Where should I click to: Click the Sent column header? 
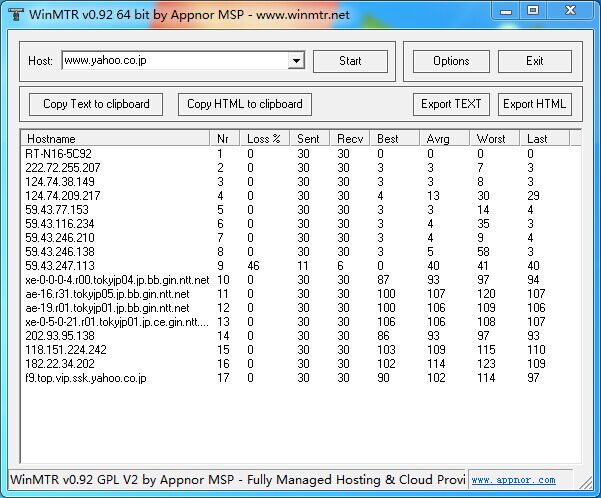coord(310,138)
